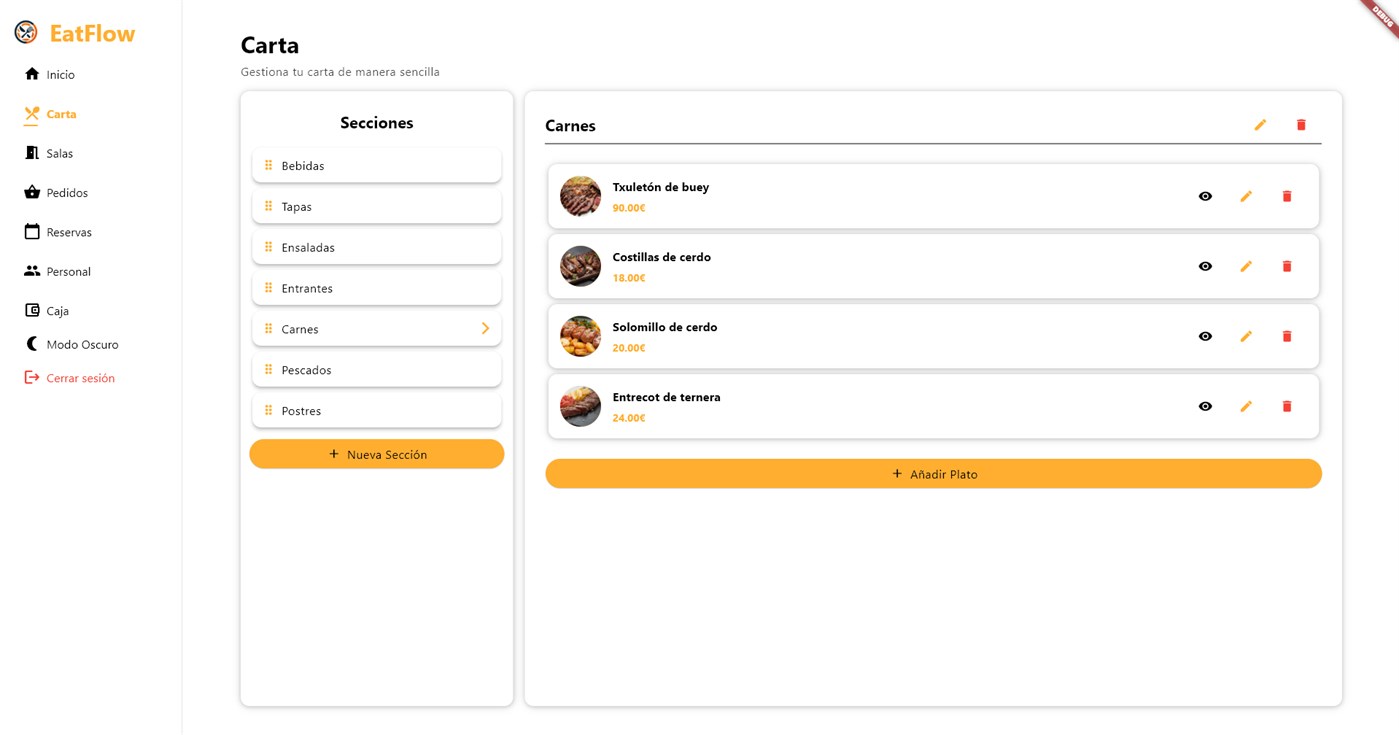The height and width of the screenshot is (735, 1399).
Task: Open the Entrantes section
Action: pyautogui.click(x=377, y=288)
